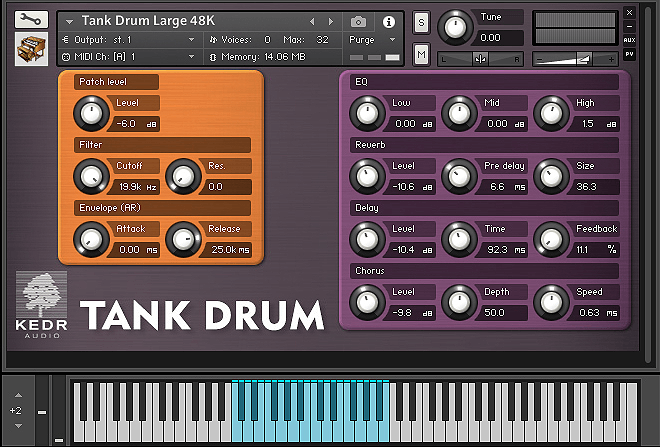Click the Reverb Level knob
Screen dimensions: 660x447
pos(367,176)
